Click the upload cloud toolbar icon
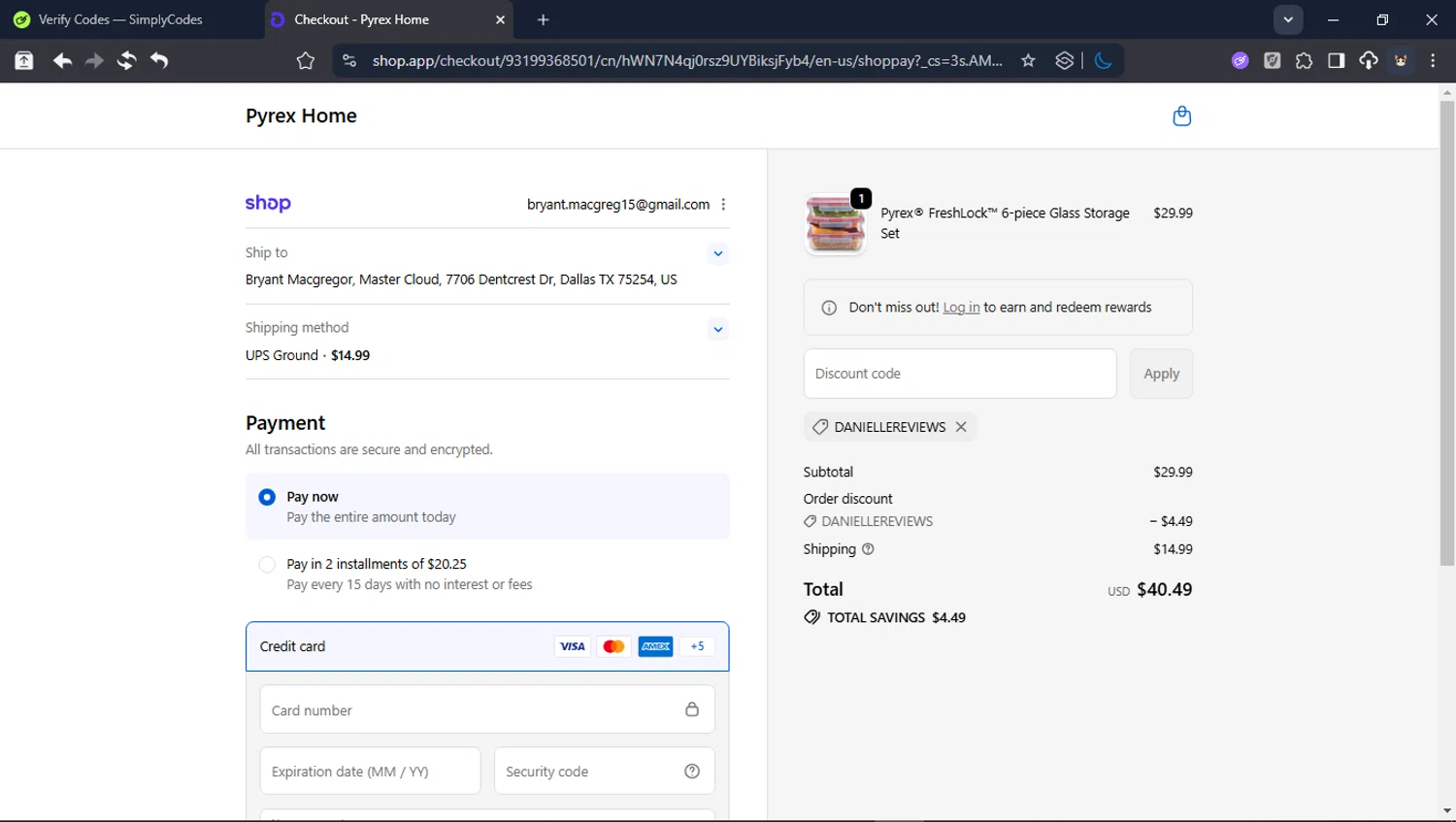This screenshot has width=1456, height=822. 1368,60
